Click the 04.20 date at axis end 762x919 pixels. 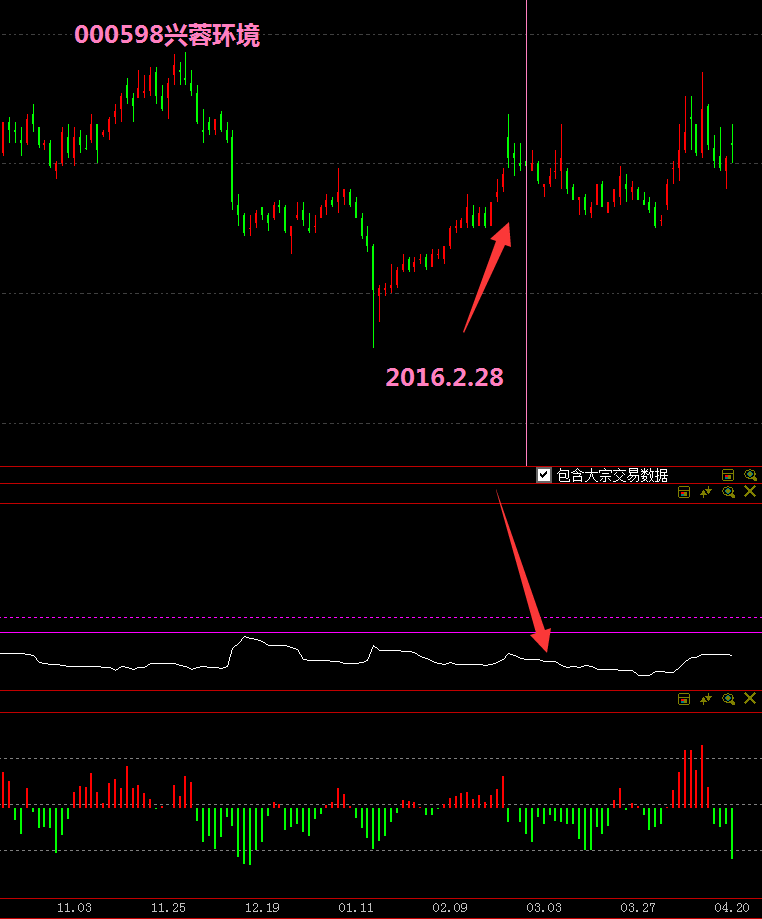(732, 908)
